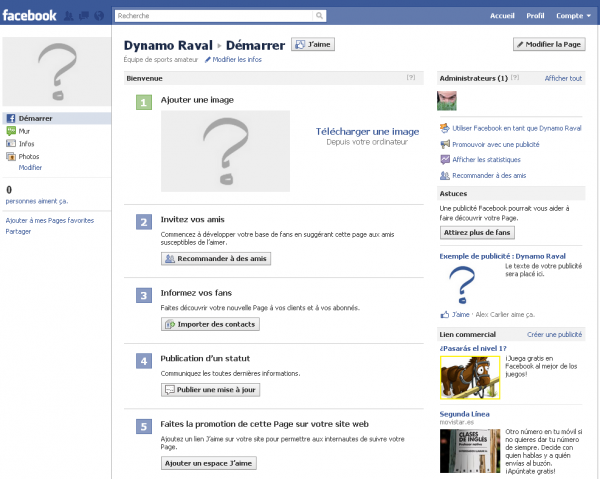Viewport: 600px width, 479px height.
Task: Click the administrator profile thumbnail
Action: [447, 101]
